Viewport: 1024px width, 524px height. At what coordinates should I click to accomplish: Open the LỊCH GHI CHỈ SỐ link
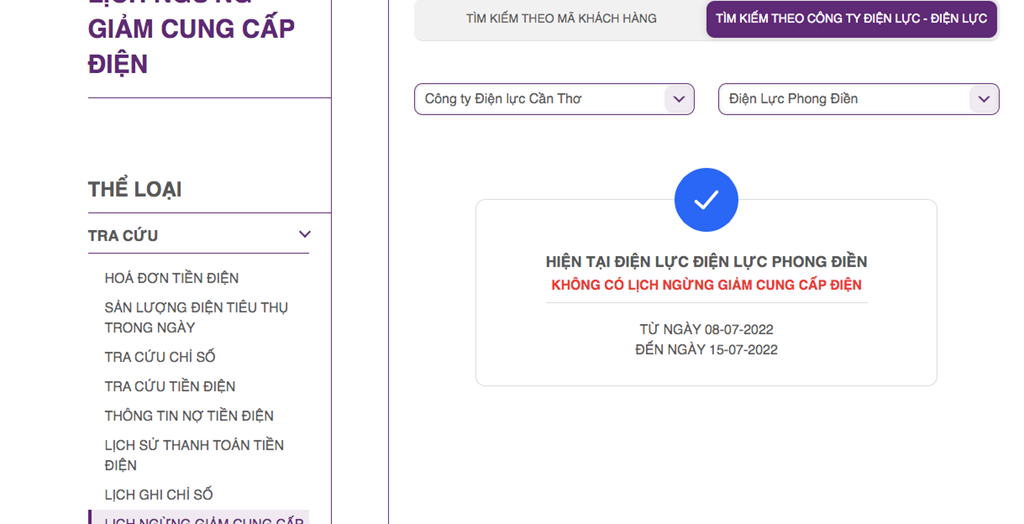(x=159, y=495)
